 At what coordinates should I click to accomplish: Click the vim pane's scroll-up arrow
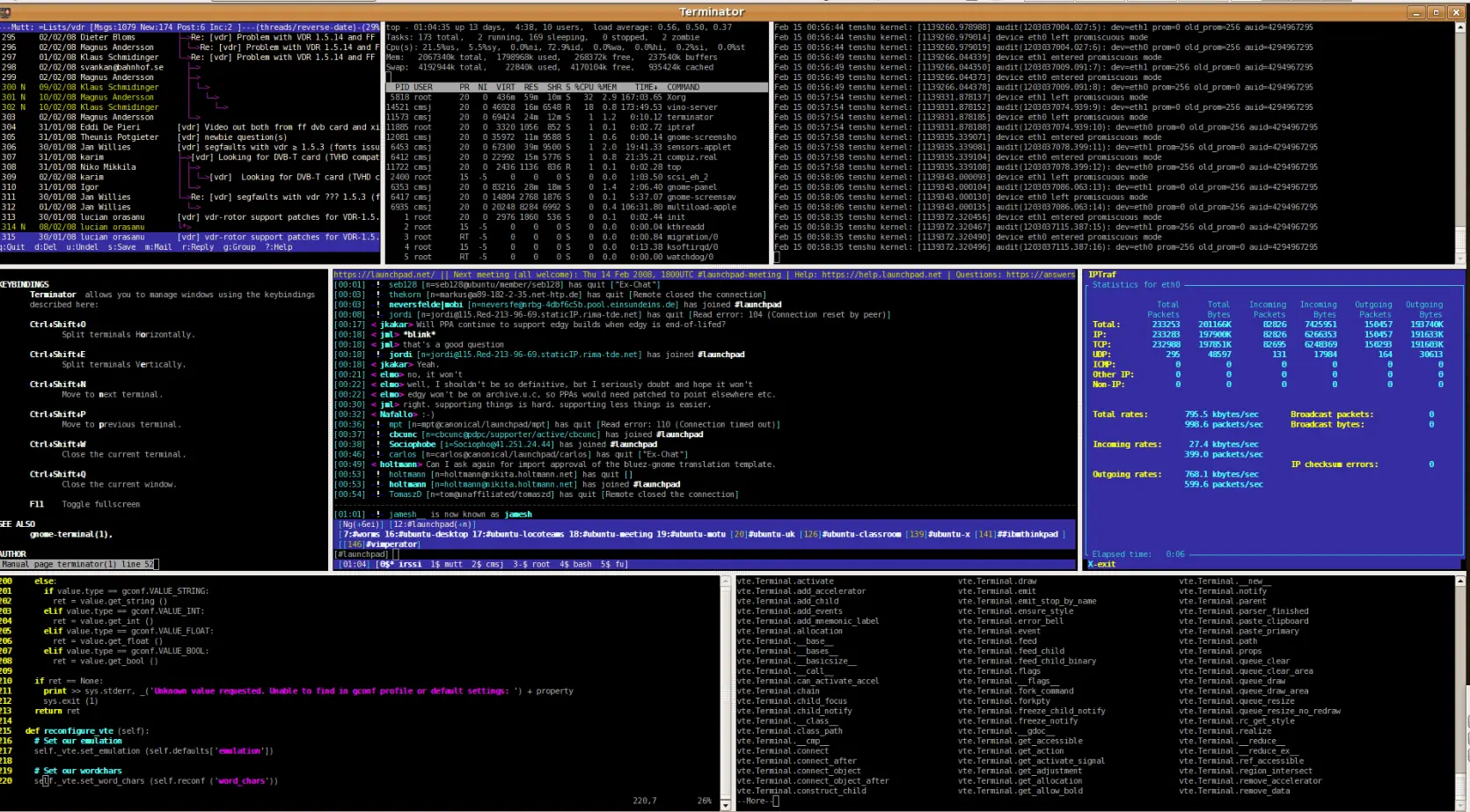[726, 582]
